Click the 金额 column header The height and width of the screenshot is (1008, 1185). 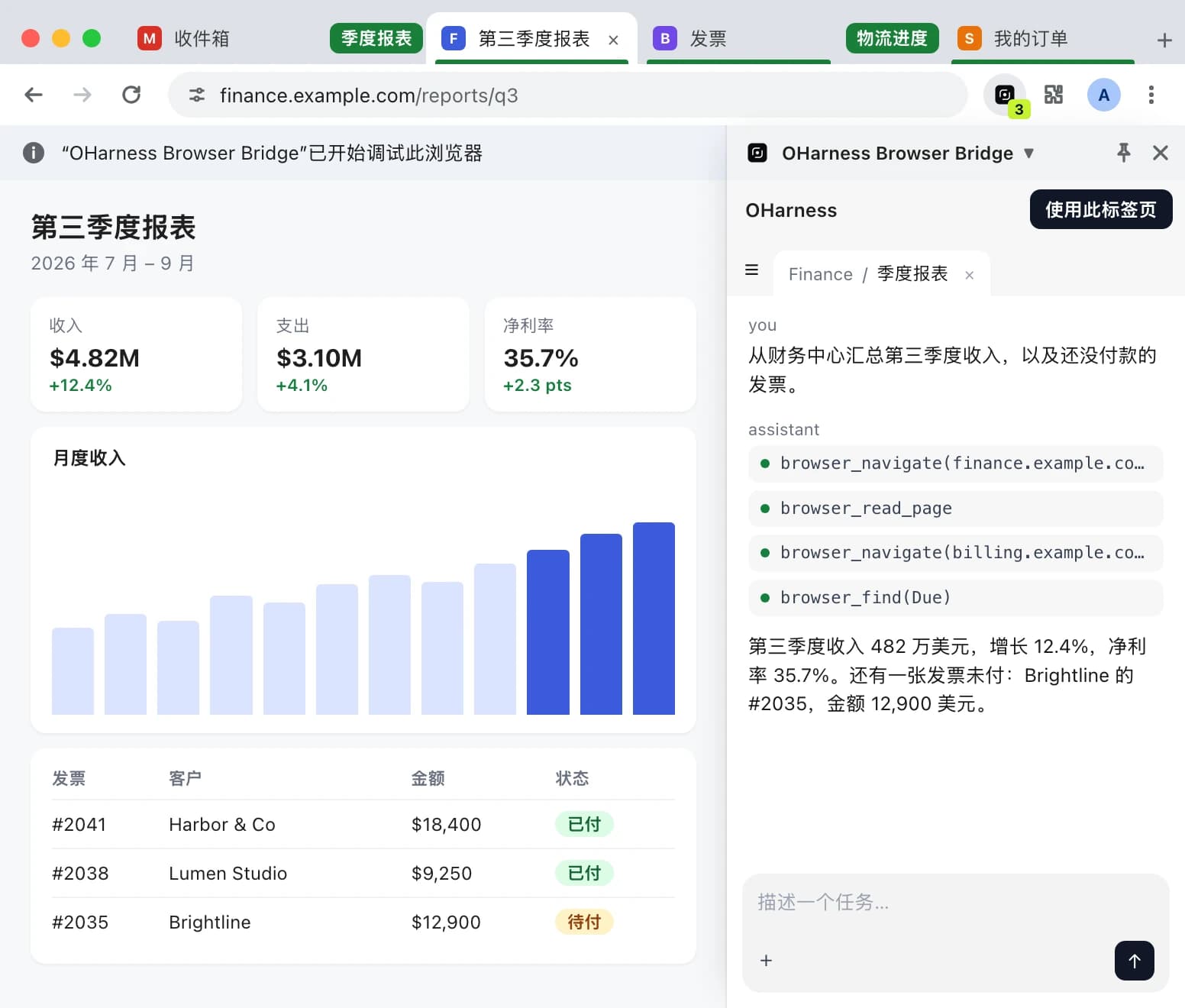(x=428, y=778)
